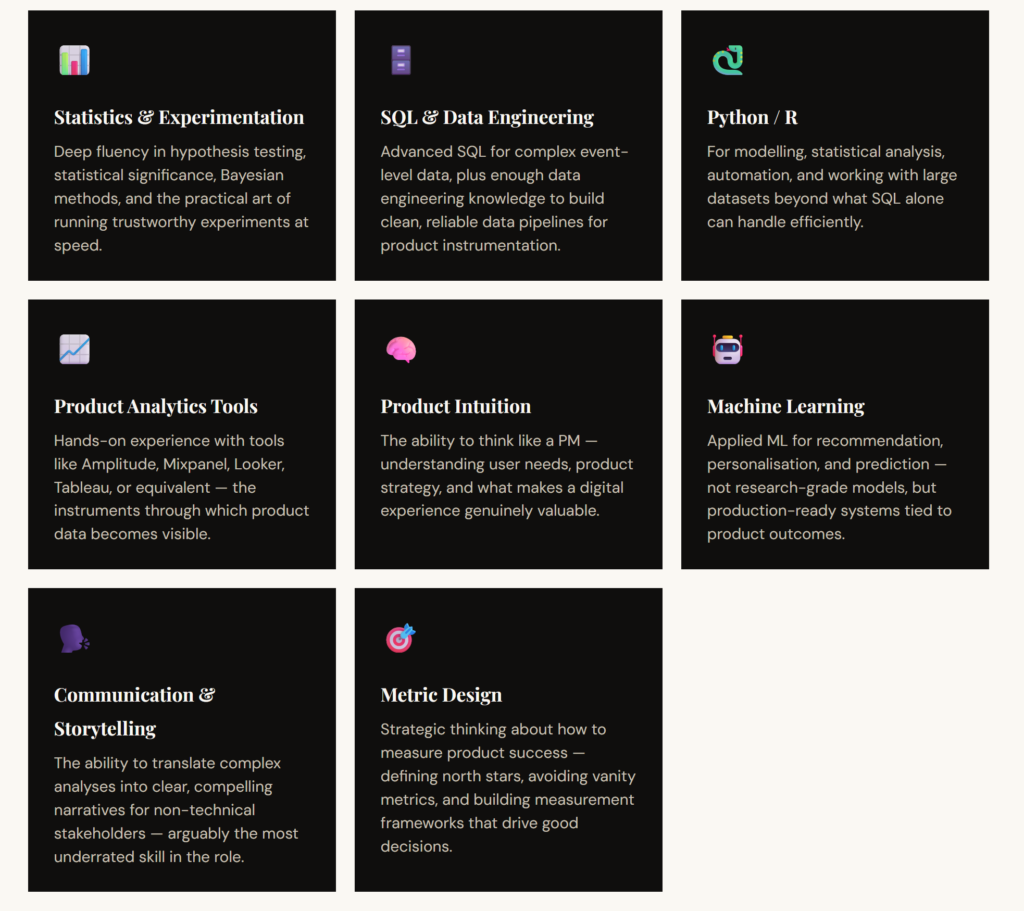
Task: Click the line chart icon above Product Analytics Tools
Action: [74, 349]
